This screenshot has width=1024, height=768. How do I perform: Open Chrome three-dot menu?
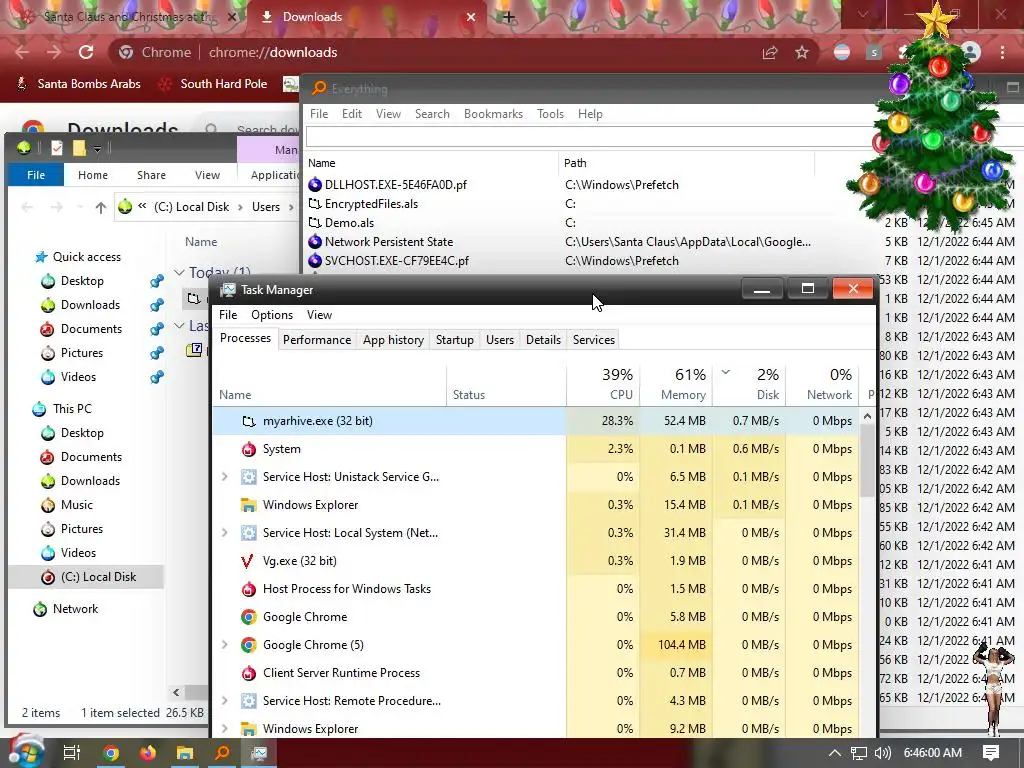[x=1002, y=52]
